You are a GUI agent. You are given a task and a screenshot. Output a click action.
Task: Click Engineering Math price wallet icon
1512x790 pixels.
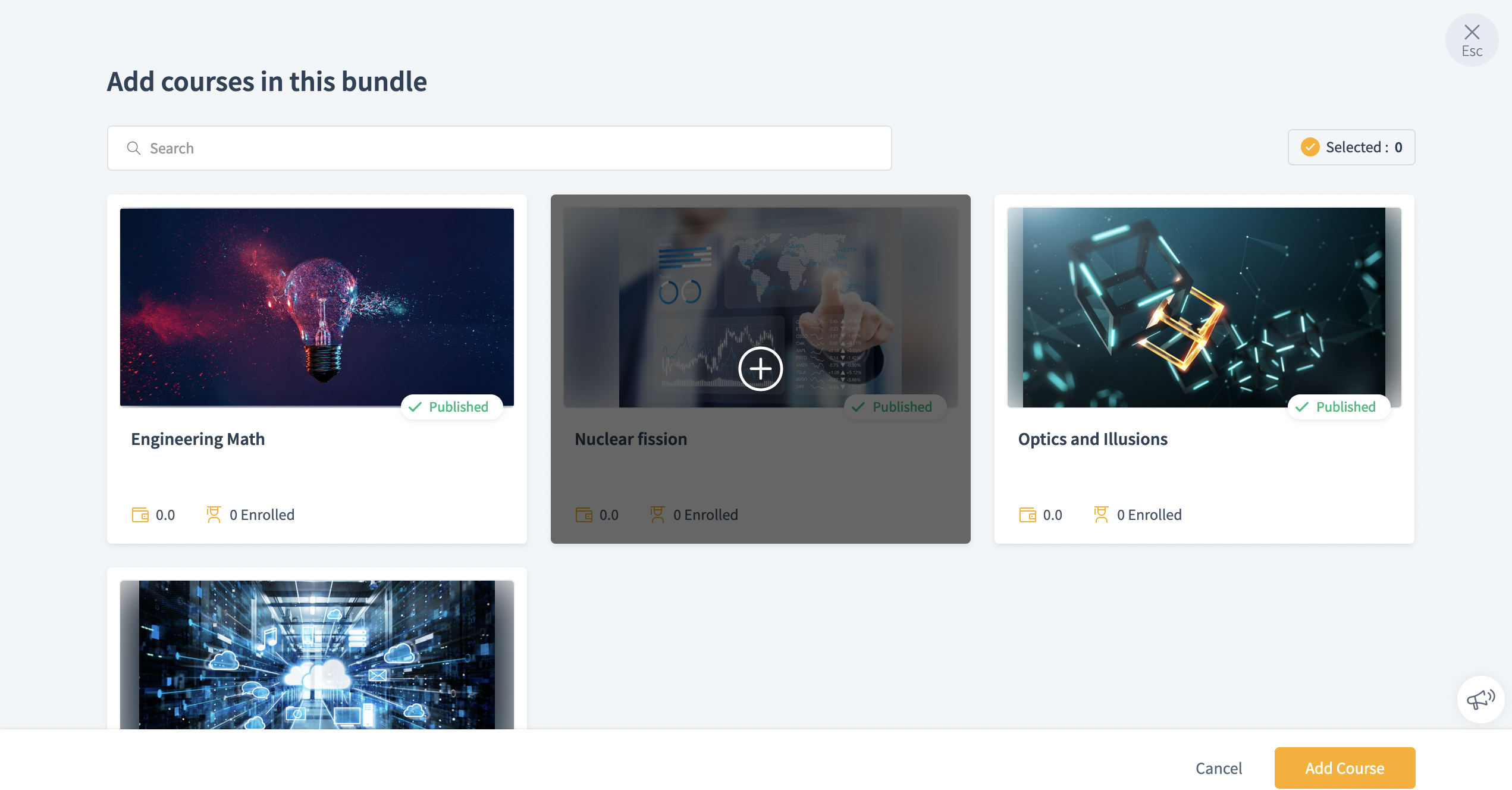click(x=140, y=515)
